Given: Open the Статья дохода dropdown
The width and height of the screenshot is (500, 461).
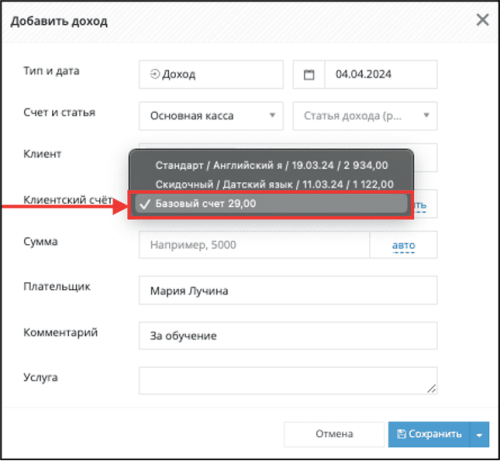Looking at the screenshot, I should (365, 116).
